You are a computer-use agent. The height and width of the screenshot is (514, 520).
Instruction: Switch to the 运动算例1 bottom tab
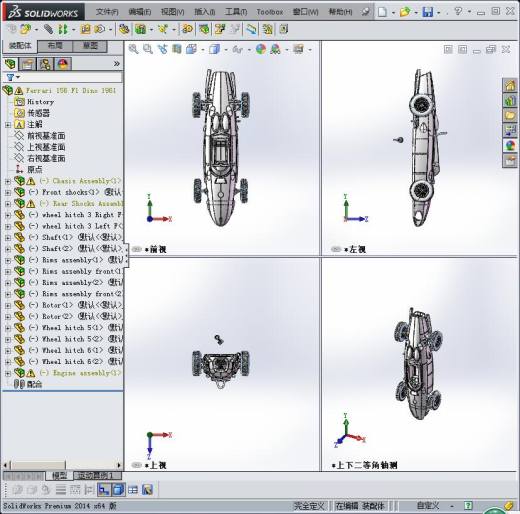coord(97,475)
